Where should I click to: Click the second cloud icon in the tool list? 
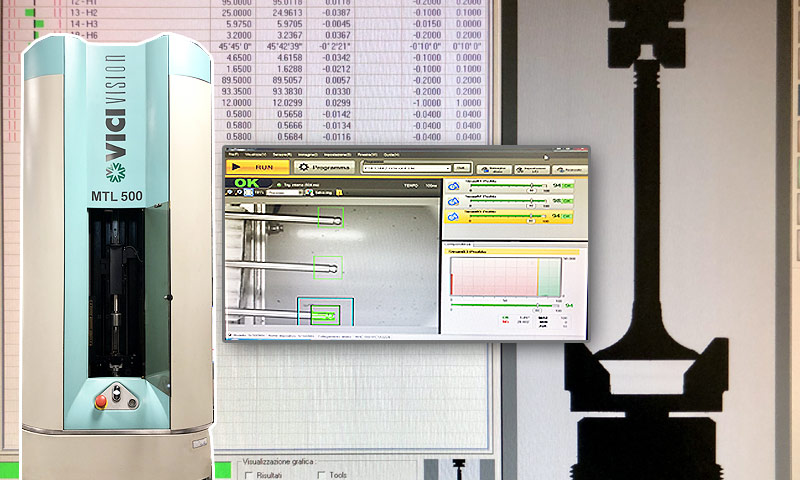pos(452,201)
